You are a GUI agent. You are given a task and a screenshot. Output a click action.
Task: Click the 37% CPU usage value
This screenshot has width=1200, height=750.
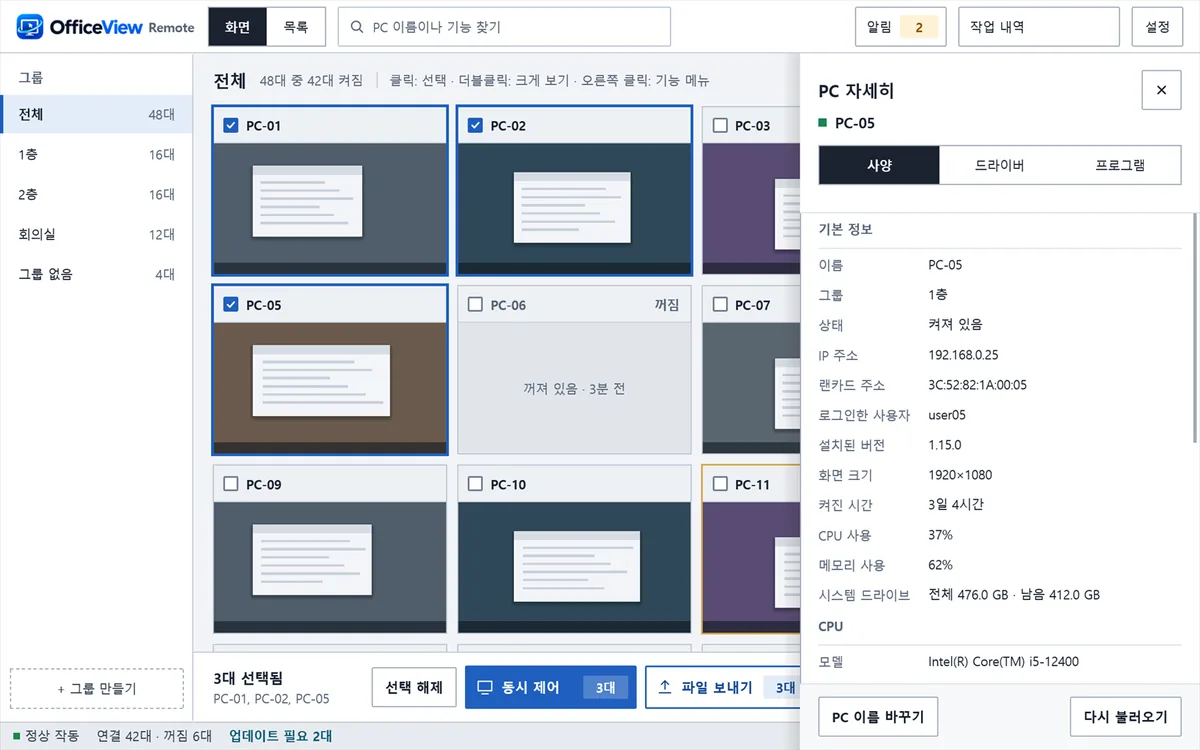(940, 535)
